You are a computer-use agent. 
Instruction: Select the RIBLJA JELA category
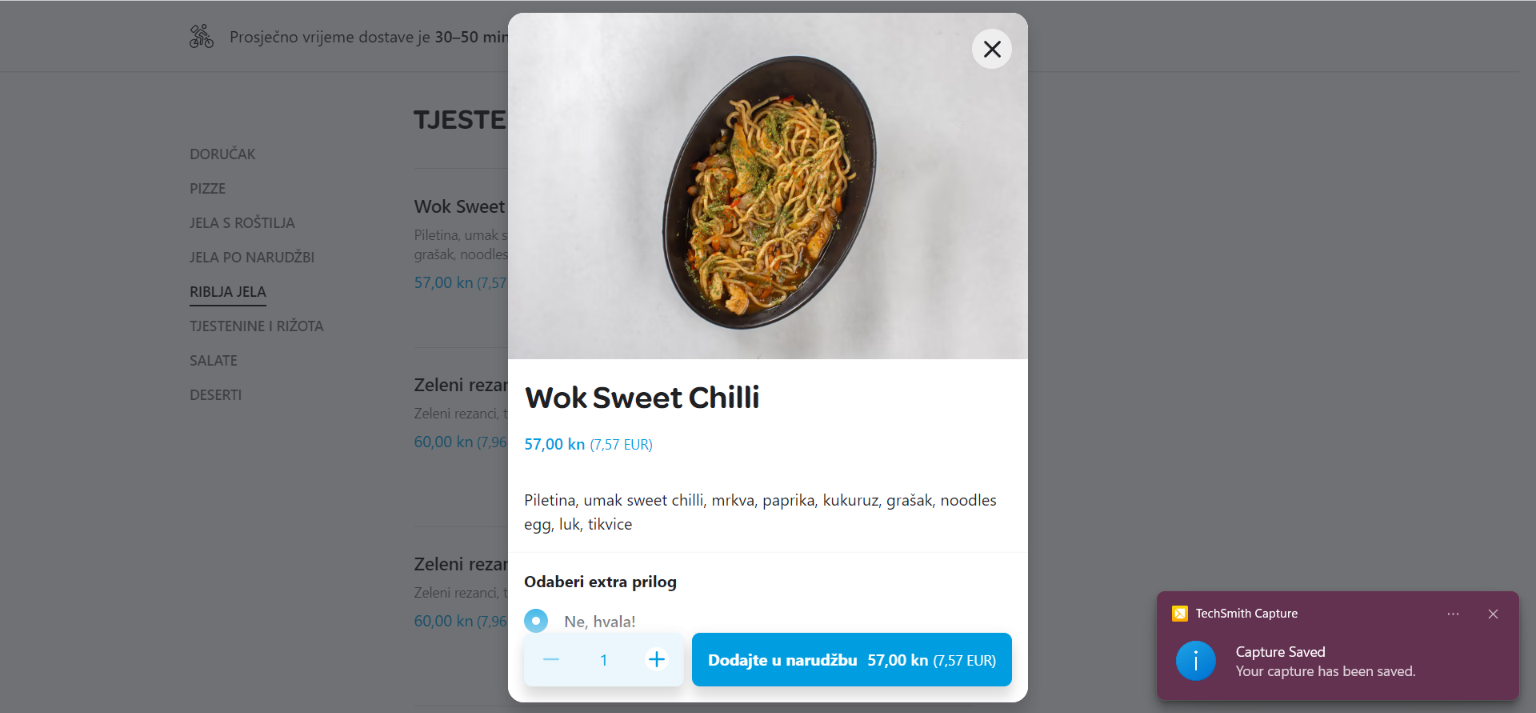[x=228, y=292]
